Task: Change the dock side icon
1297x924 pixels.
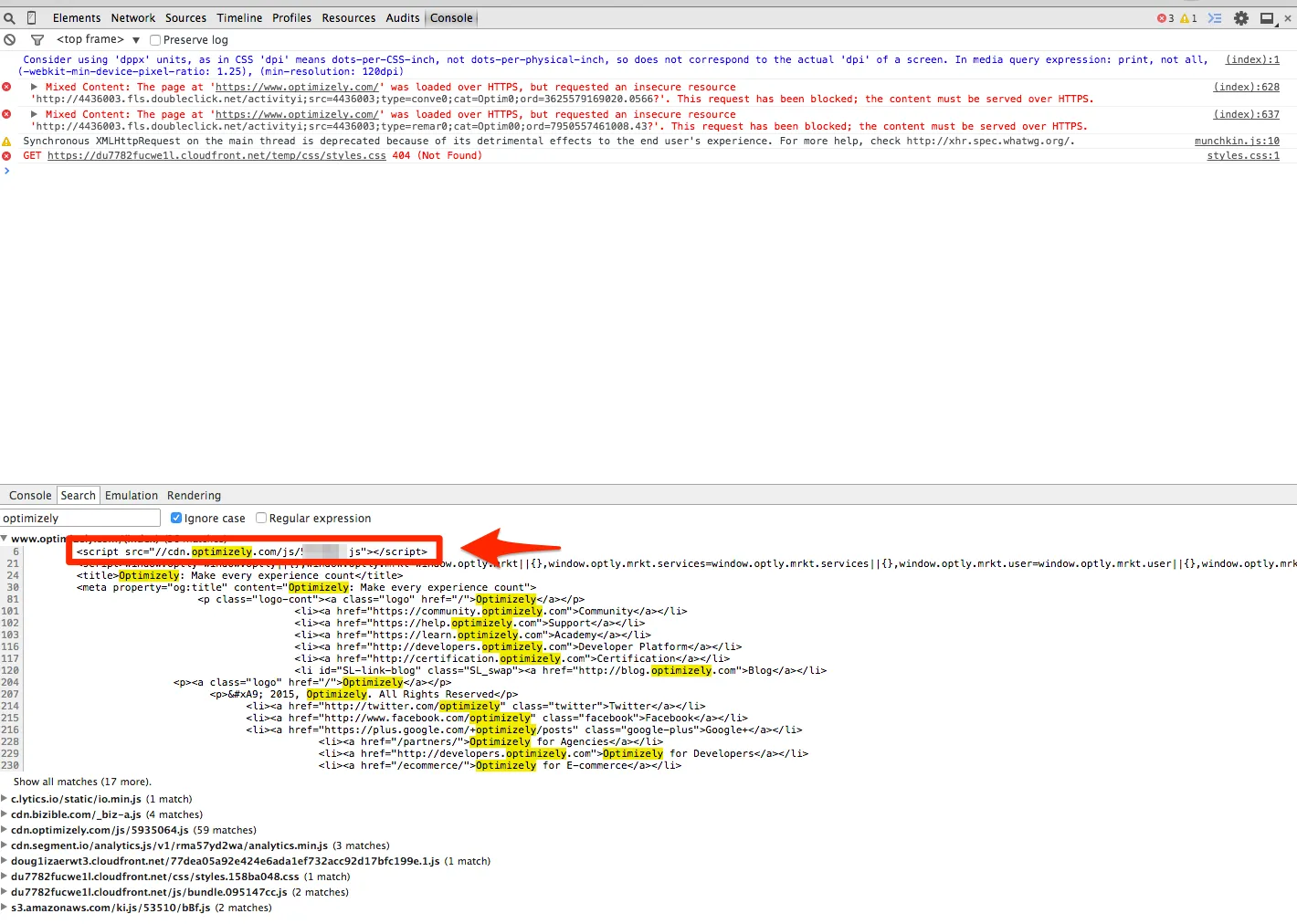Action: (1267, 18)
